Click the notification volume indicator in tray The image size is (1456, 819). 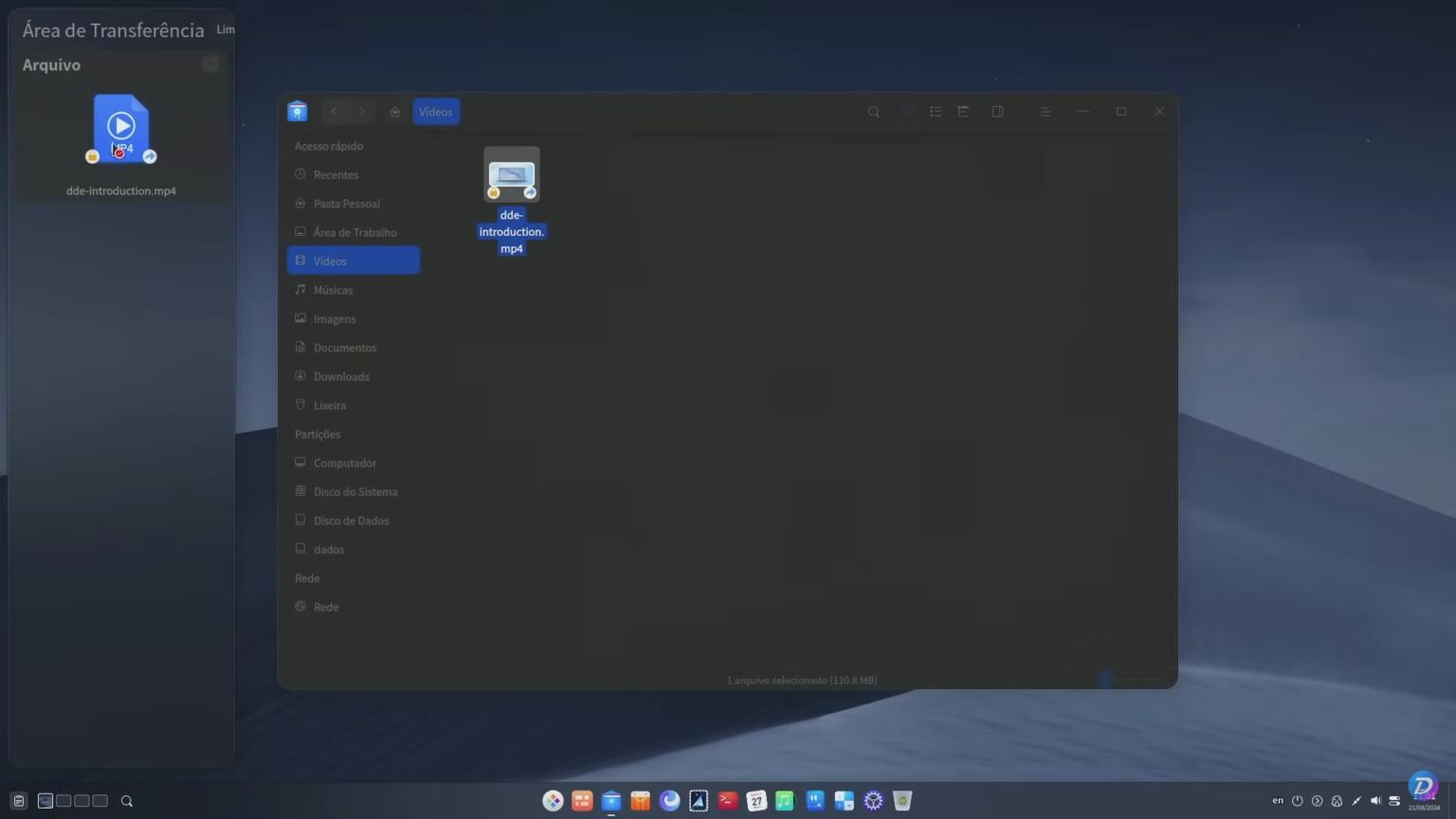1393,801
